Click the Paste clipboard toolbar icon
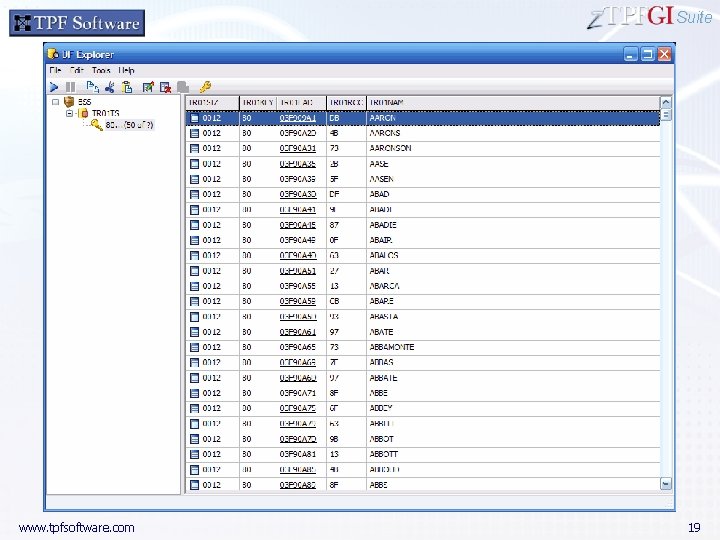 tap(127, 87)
